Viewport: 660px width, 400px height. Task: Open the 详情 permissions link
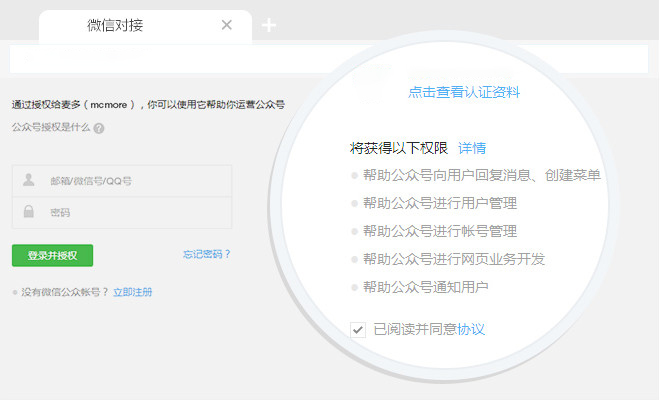click(x=472, y=148)
